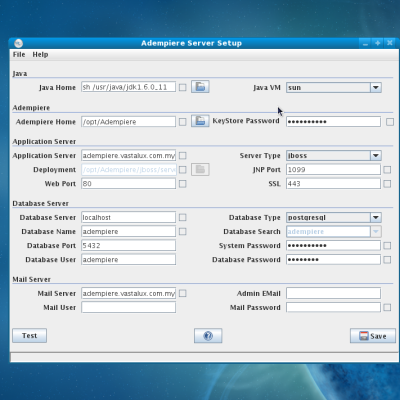Click the empty Admin EMail field
This screenshot has width=400, height=400.
tap(333, 293)
